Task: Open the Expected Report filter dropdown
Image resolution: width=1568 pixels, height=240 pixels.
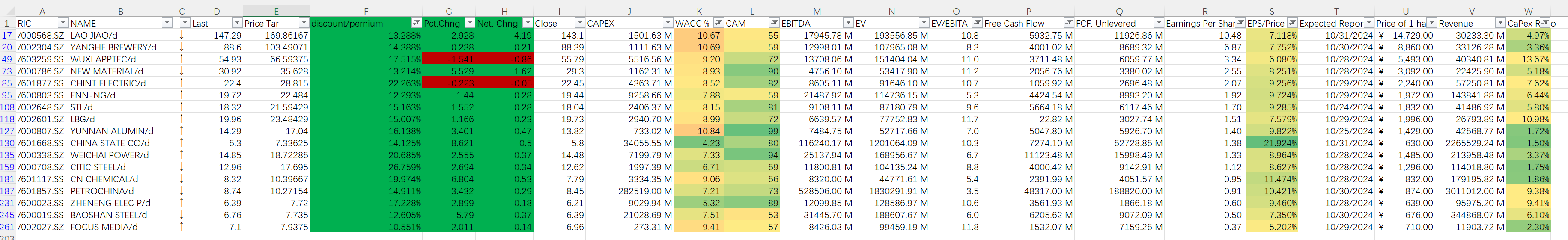Action: click(1369, 23)
